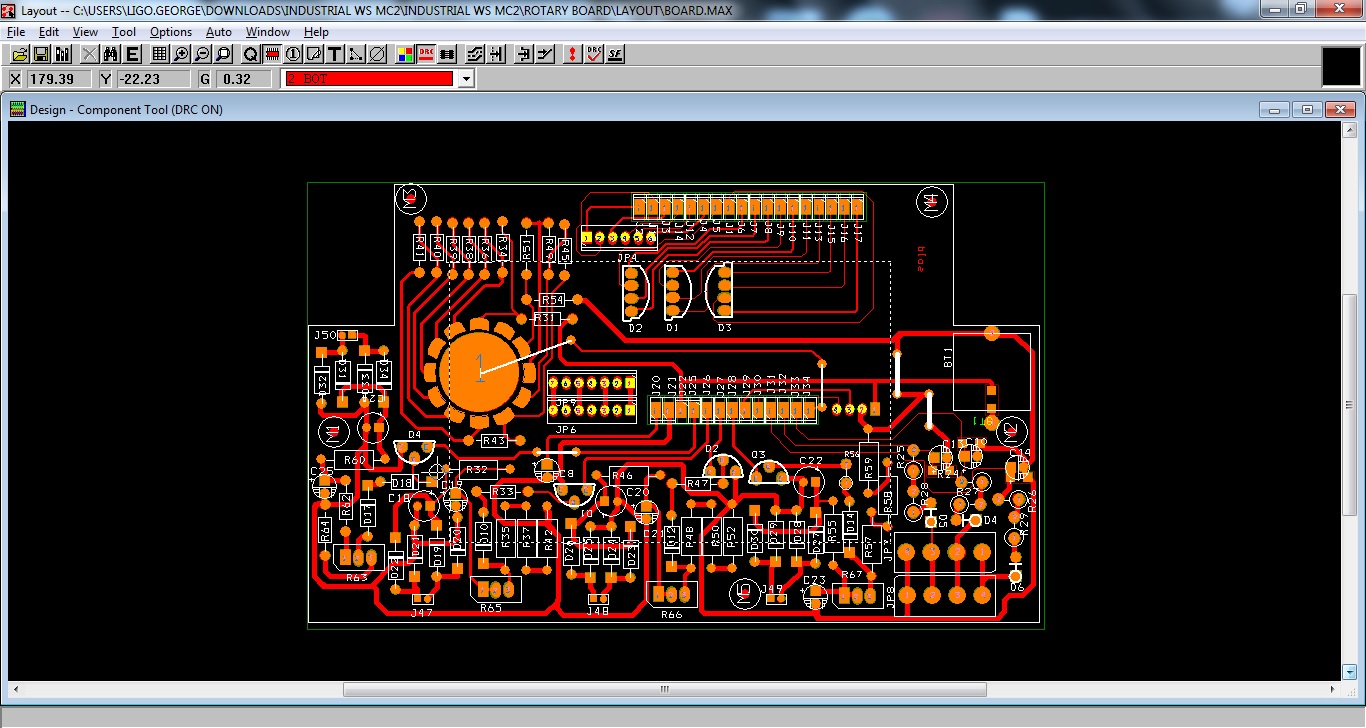1366x728 pixels.
Task: Open the Tool menu
Action: [123, 31]
